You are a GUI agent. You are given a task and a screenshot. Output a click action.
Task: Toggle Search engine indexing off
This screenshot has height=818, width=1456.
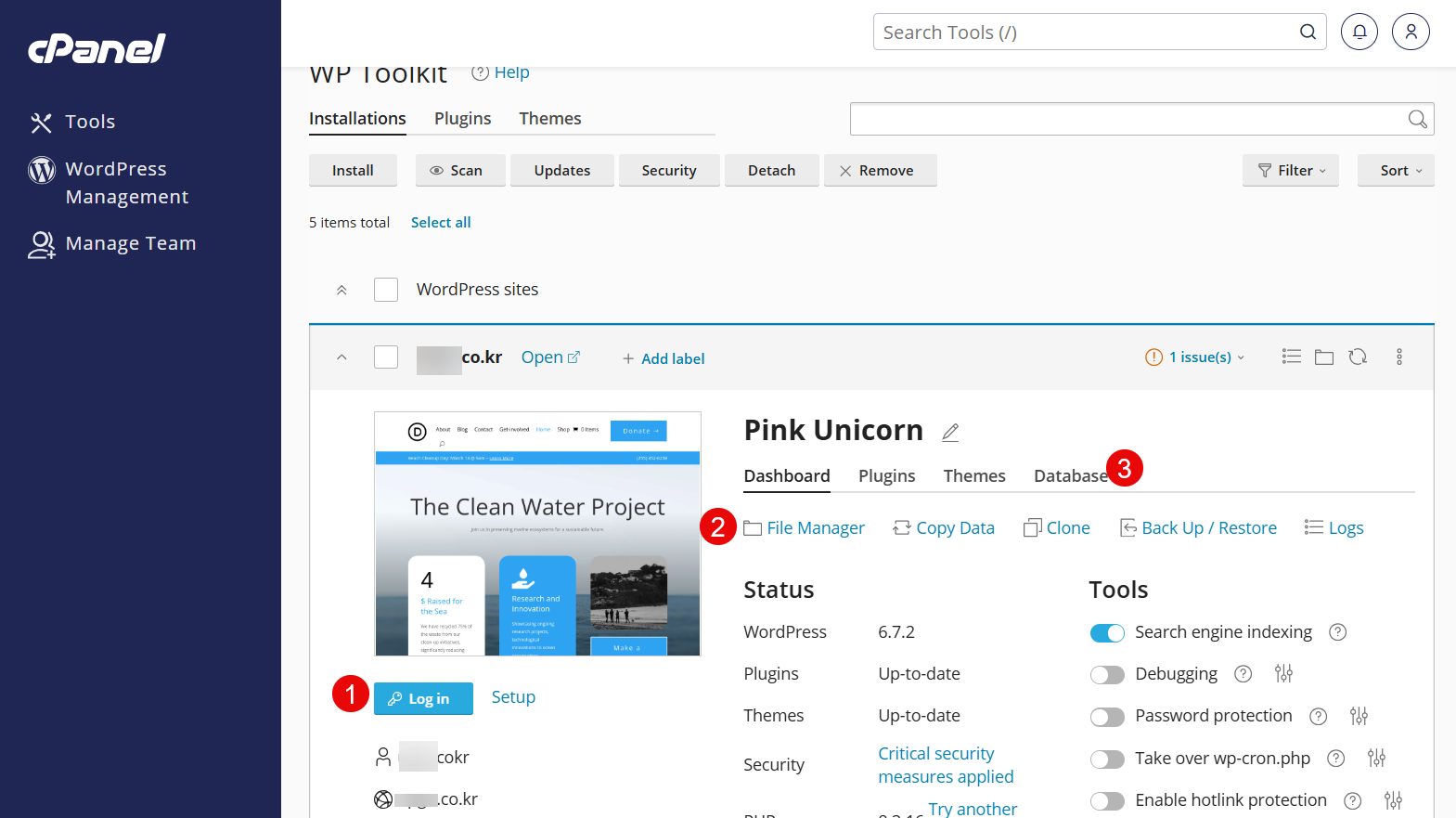point(1107,633)
